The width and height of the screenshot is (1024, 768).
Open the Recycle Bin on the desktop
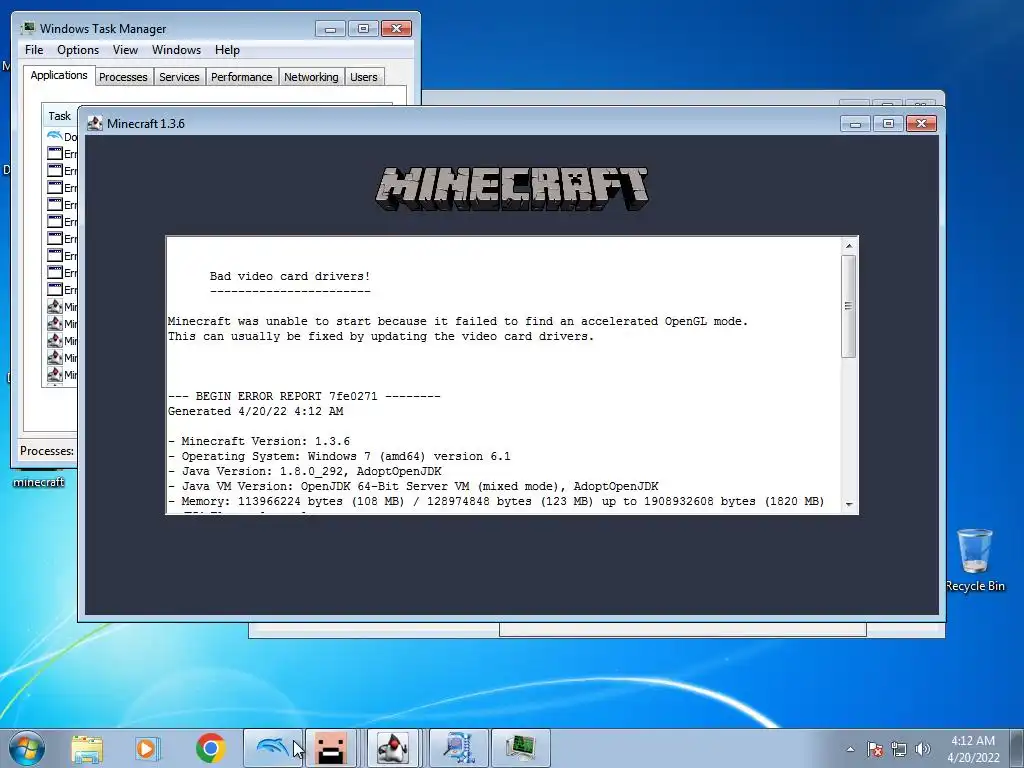point(974,560)
